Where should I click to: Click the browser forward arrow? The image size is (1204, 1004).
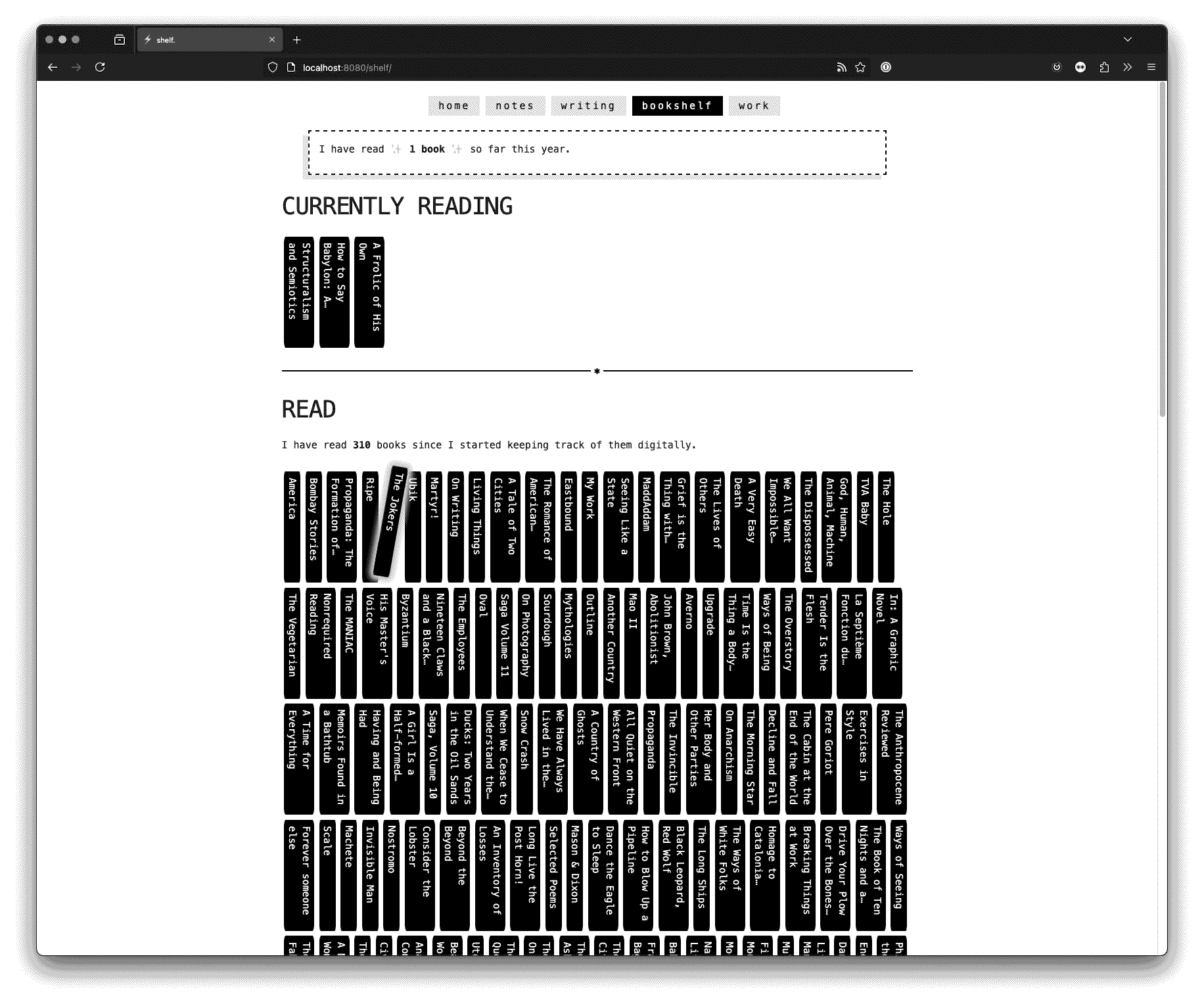[x=76, y=67]
